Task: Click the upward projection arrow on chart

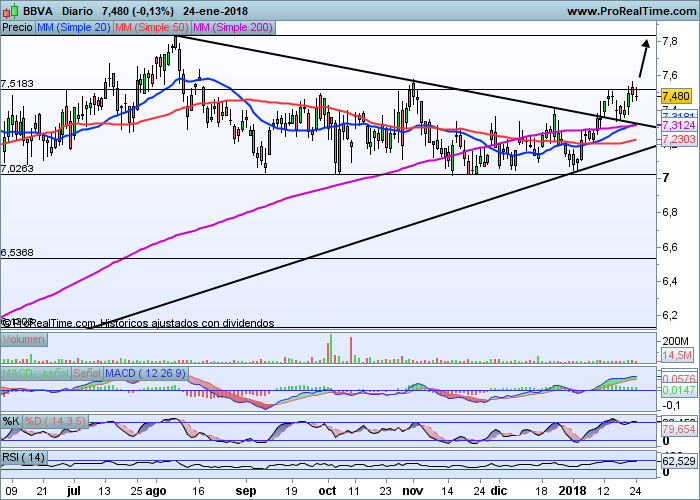Action: [640, 60]
